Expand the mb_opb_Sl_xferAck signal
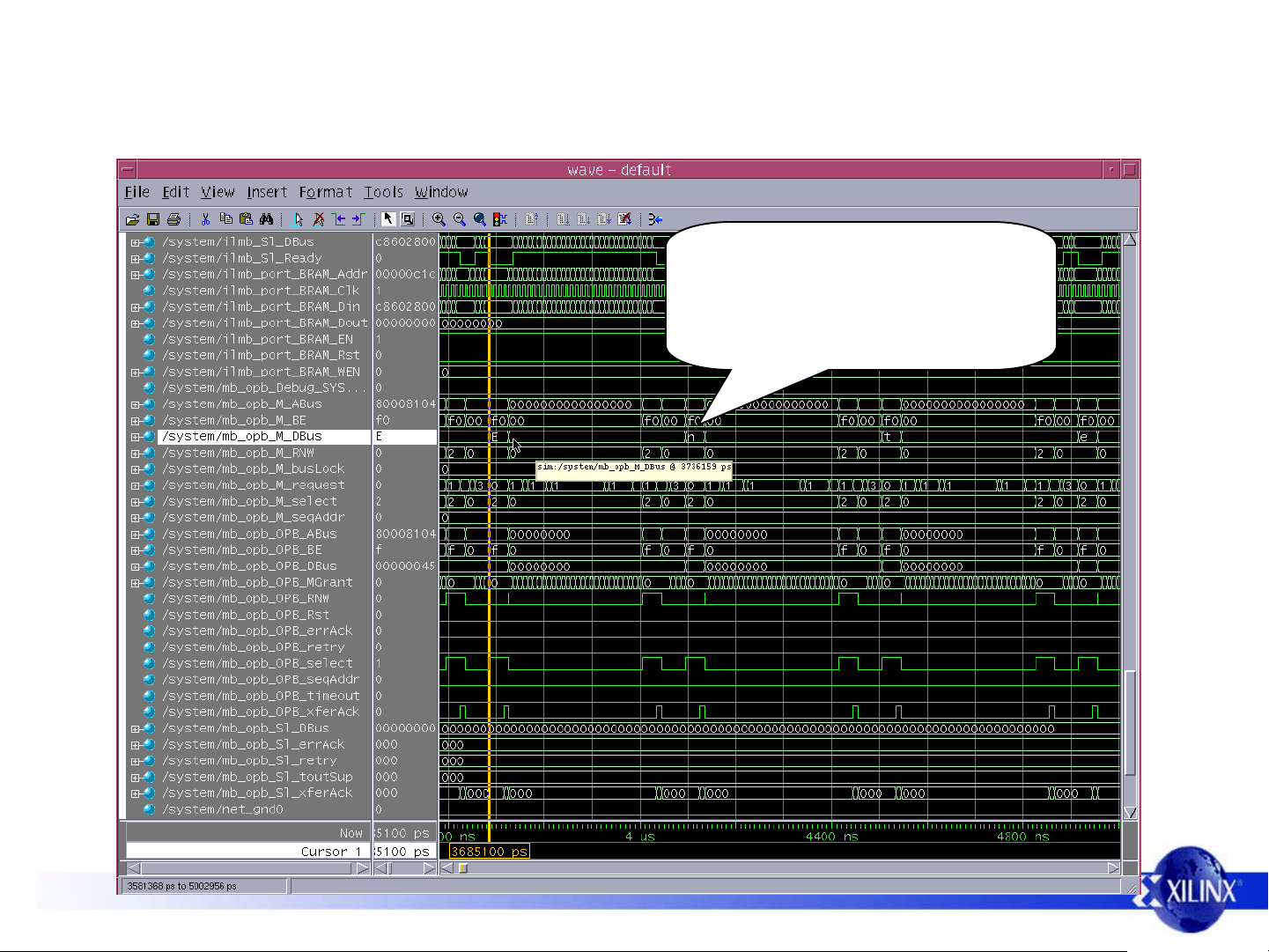Viewport: 1269px width, 952px height. click(136, 793)
